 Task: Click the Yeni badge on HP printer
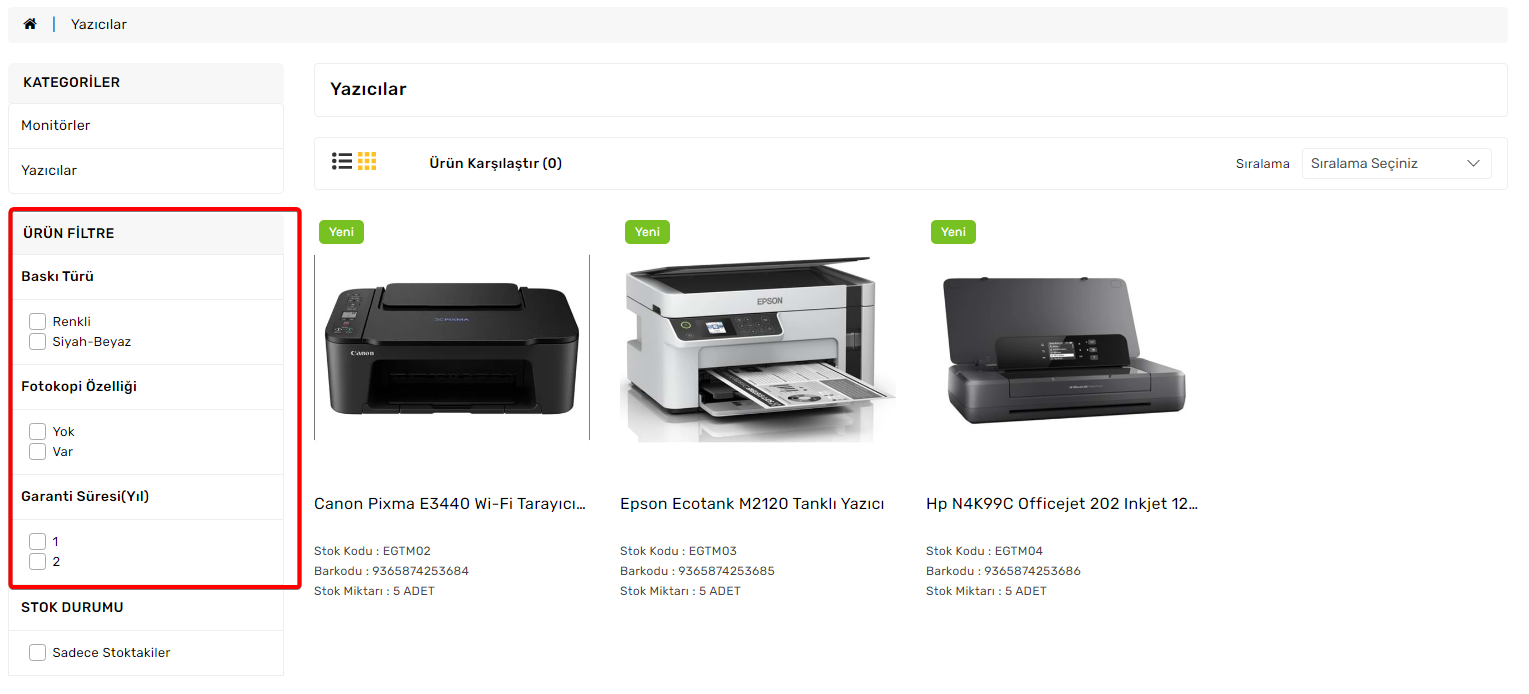(953, 232)
